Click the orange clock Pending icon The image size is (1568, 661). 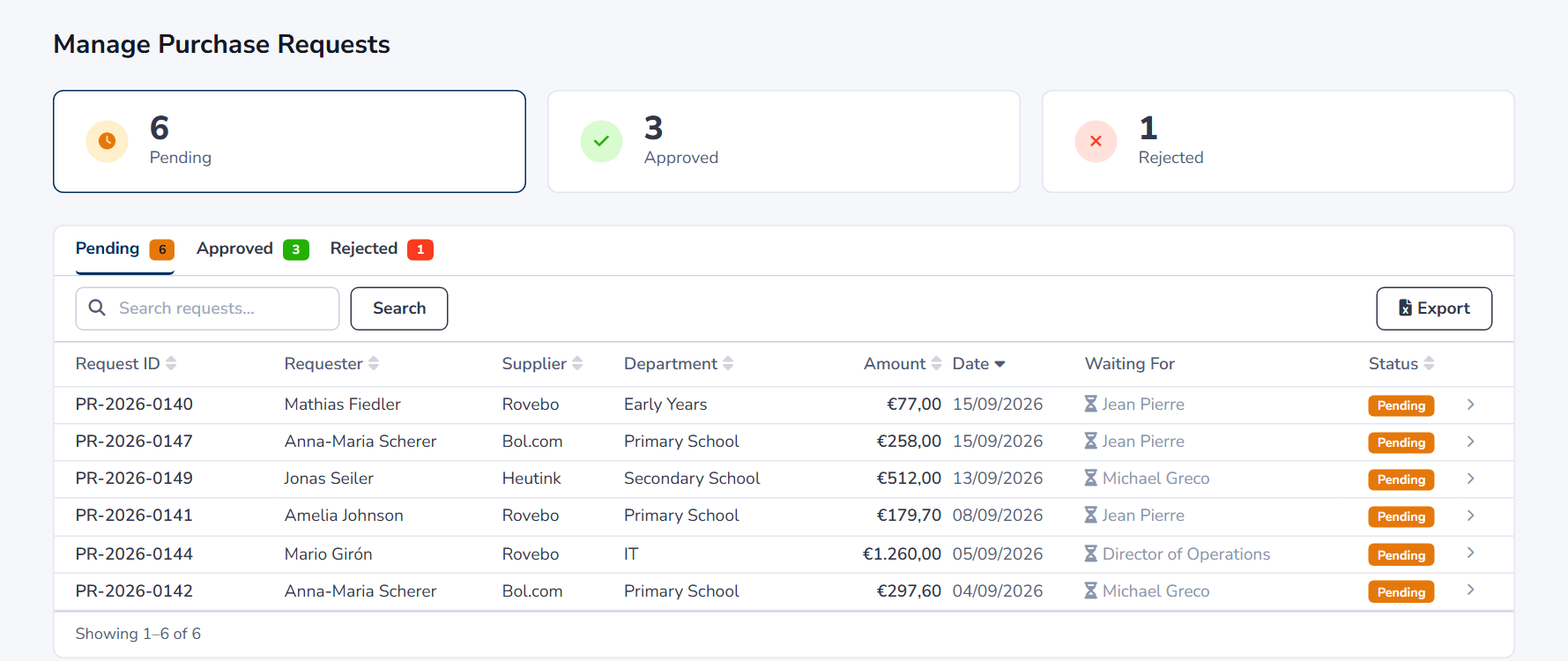[107, 141]
